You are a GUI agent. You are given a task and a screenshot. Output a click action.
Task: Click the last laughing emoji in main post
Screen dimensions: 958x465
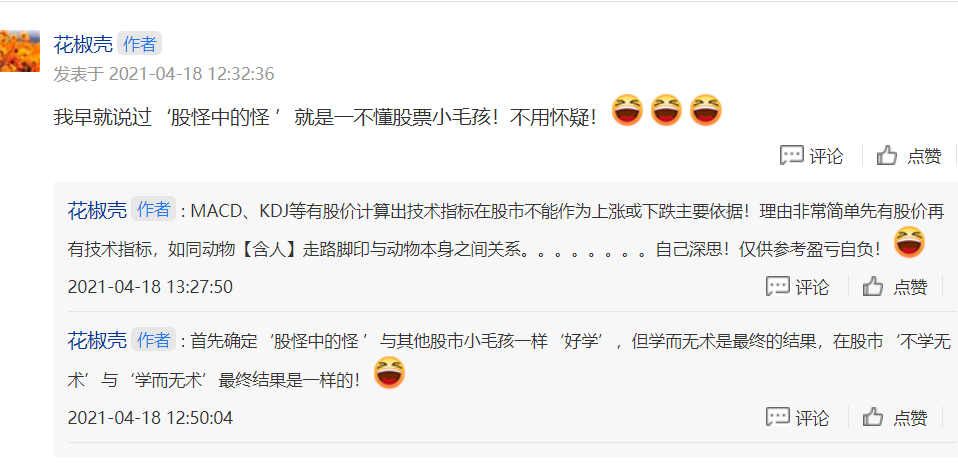pos(706,111)
